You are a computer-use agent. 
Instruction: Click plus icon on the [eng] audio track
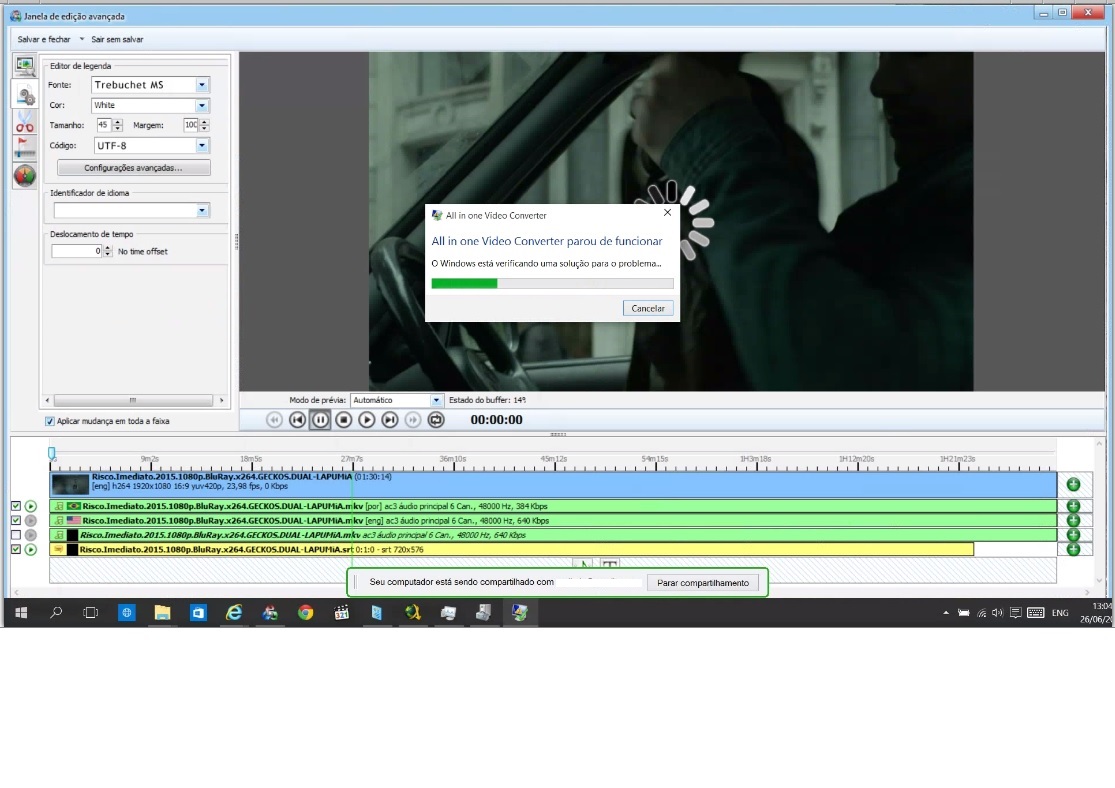point(1073,521)
